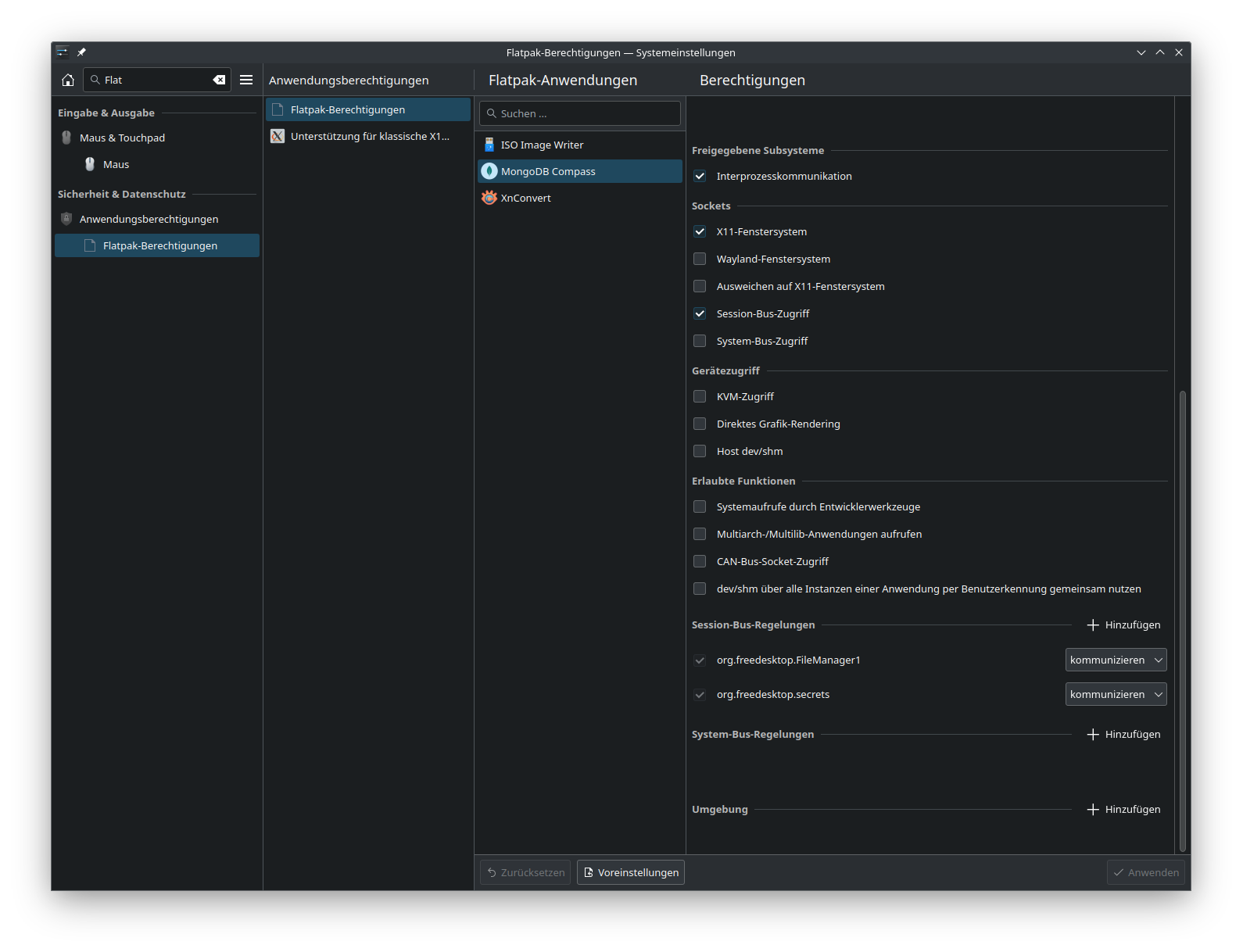Clear the search text with the backspace icon
Viewport: 1243px width, 952px height.
point(220,80)
